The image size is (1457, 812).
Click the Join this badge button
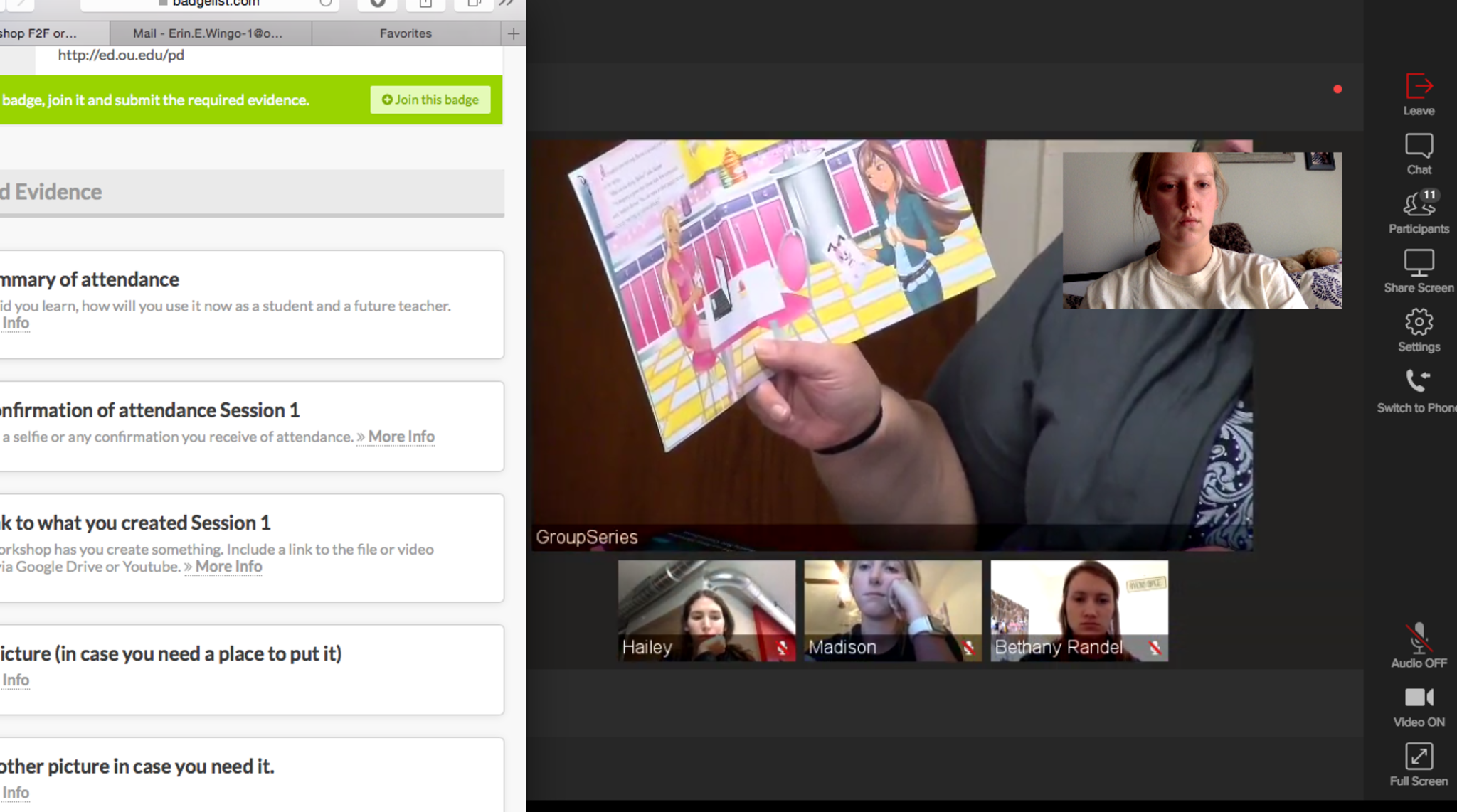tap(430, 100)
